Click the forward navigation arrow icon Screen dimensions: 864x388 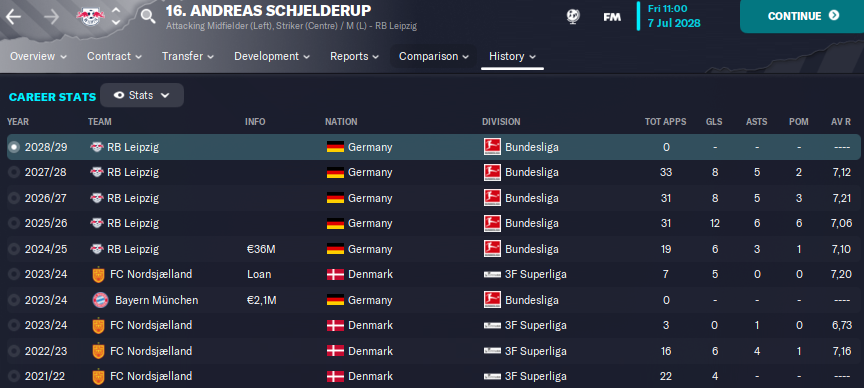[x=52, y=17]
